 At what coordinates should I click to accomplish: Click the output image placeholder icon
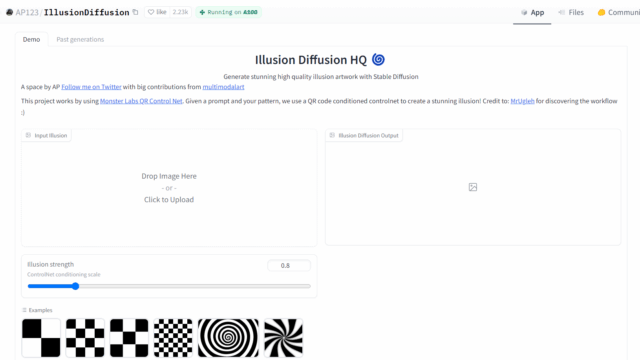(x=473, y=187)
